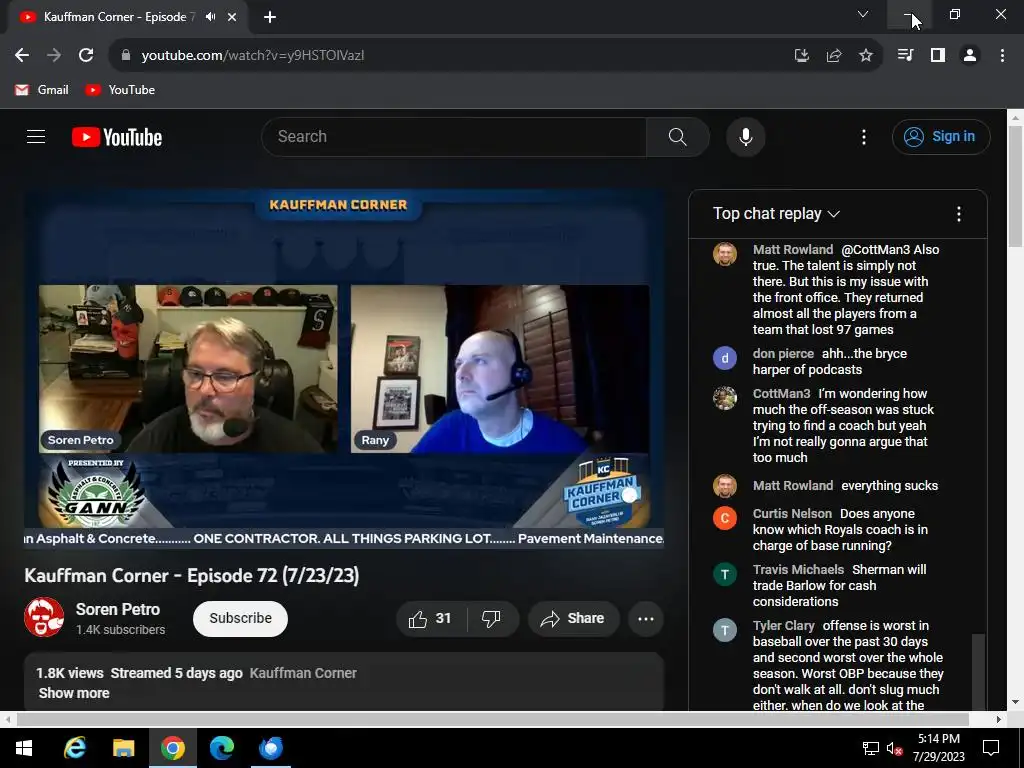Click the search magnifier button
1024x768 pixels.
[678, 136]
